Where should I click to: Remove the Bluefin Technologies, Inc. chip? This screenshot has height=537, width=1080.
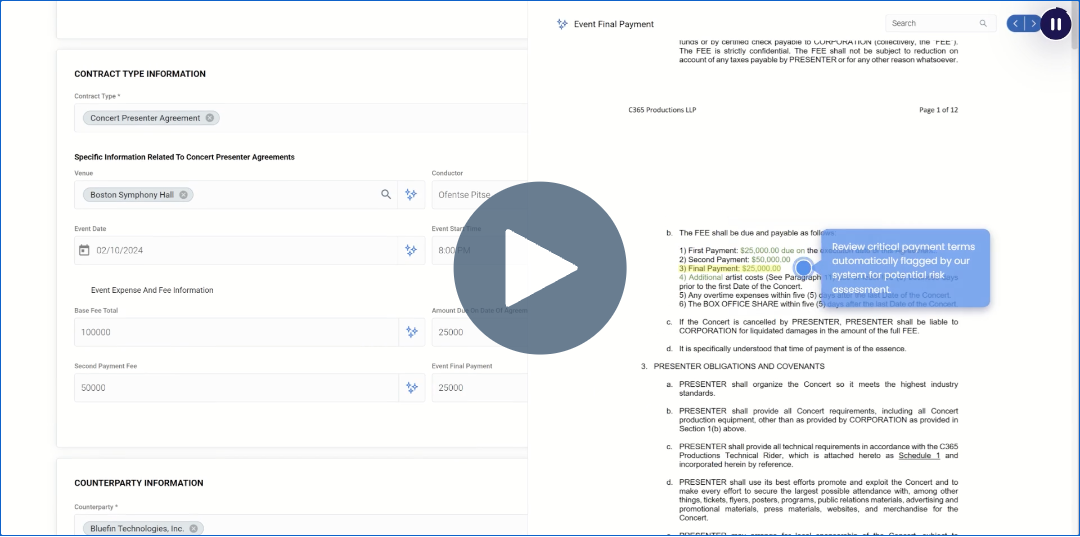click(194, 529)
